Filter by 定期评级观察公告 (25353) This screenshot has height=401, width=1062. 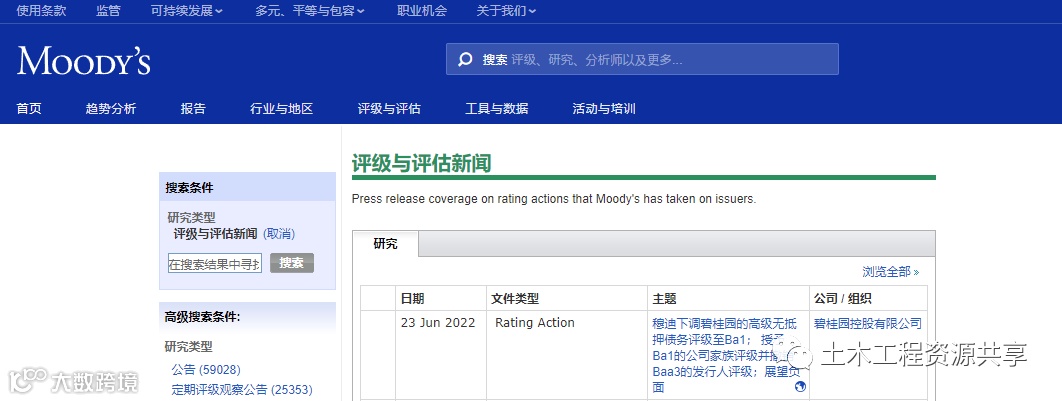[242, 389]
